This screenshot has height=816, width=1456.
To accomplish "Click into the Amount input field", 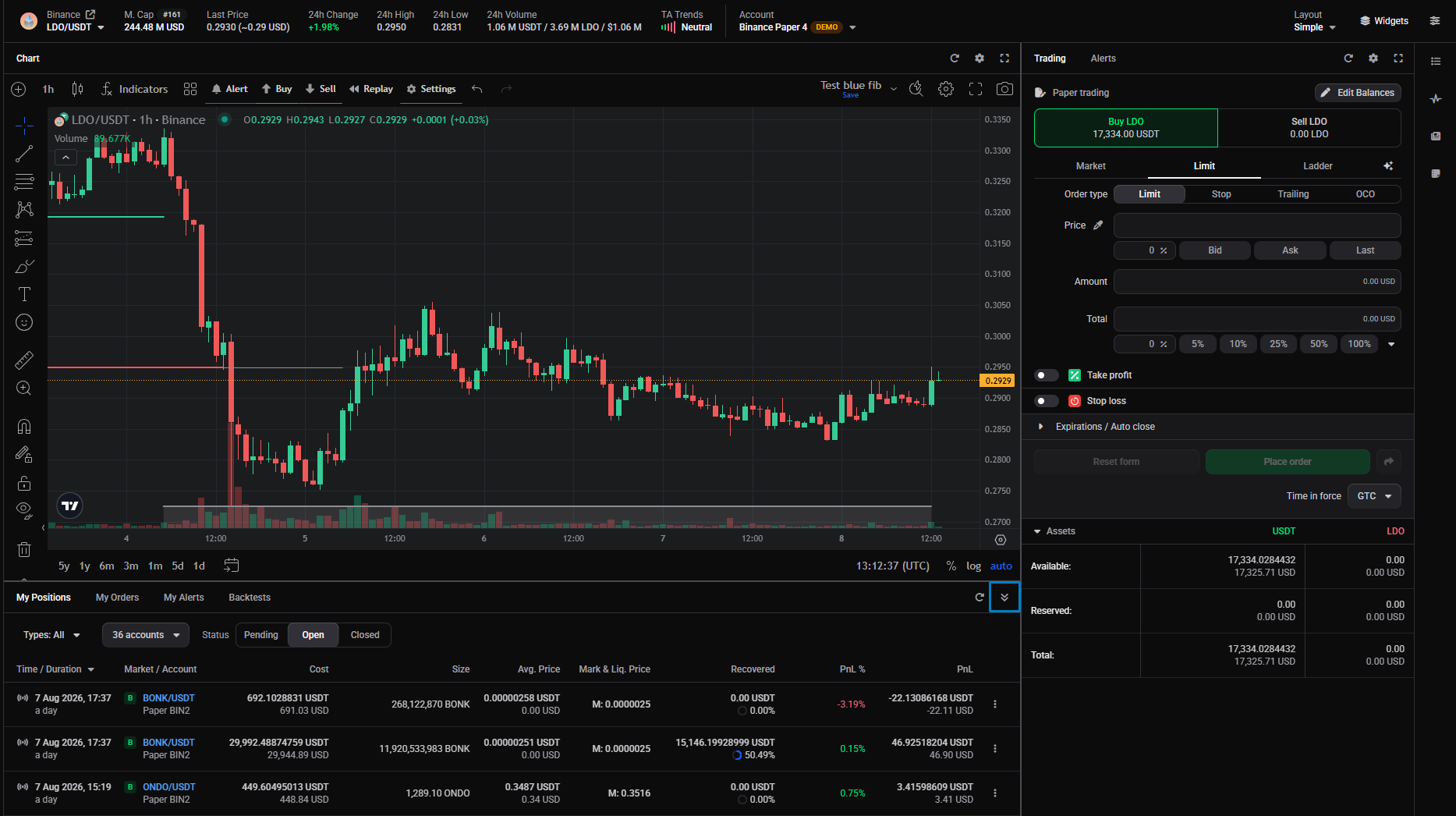I will tap(1257, 282).
